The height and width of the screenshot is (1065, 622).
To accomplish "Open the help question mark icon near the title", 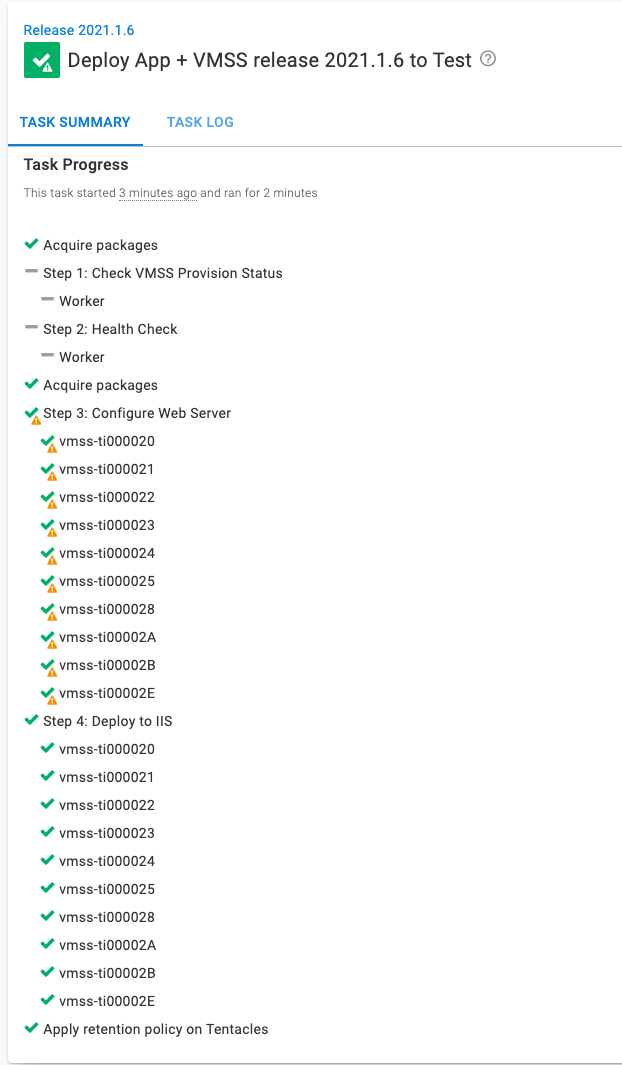I will point(487,60).
